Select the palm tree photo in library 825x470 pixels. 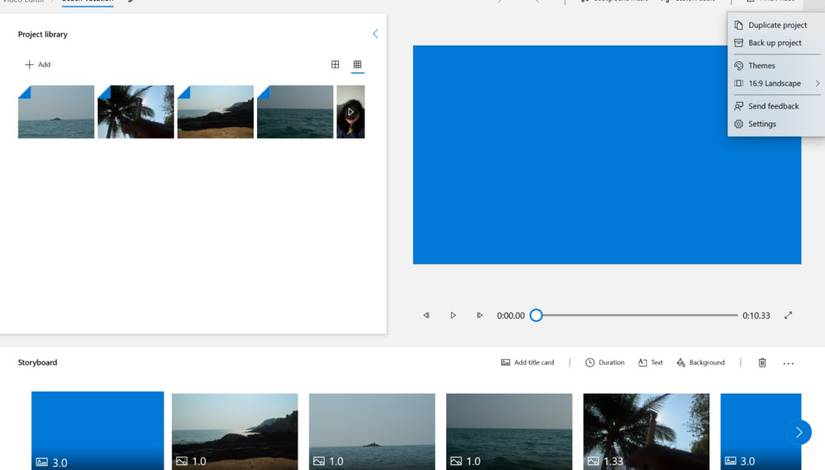[136, 112]
